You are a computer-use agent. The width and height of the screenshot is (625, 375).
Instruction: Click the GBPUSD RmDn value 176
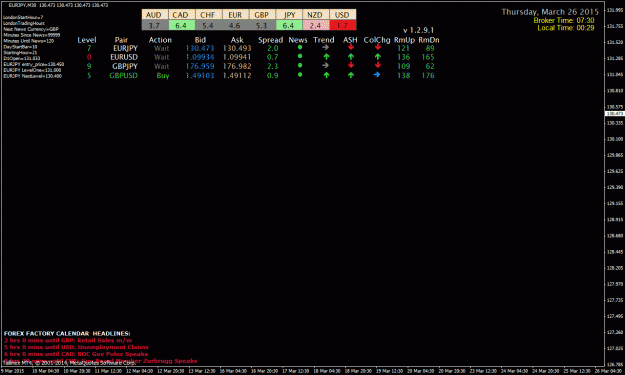(428, 75)
